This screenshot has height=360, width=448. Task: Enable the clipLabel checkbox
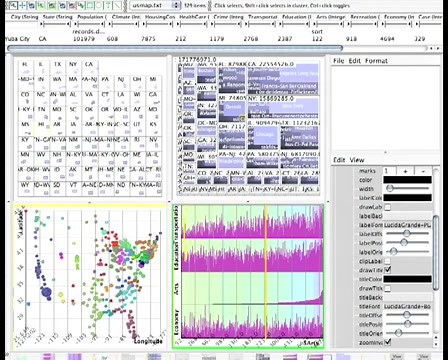point(387,261)
